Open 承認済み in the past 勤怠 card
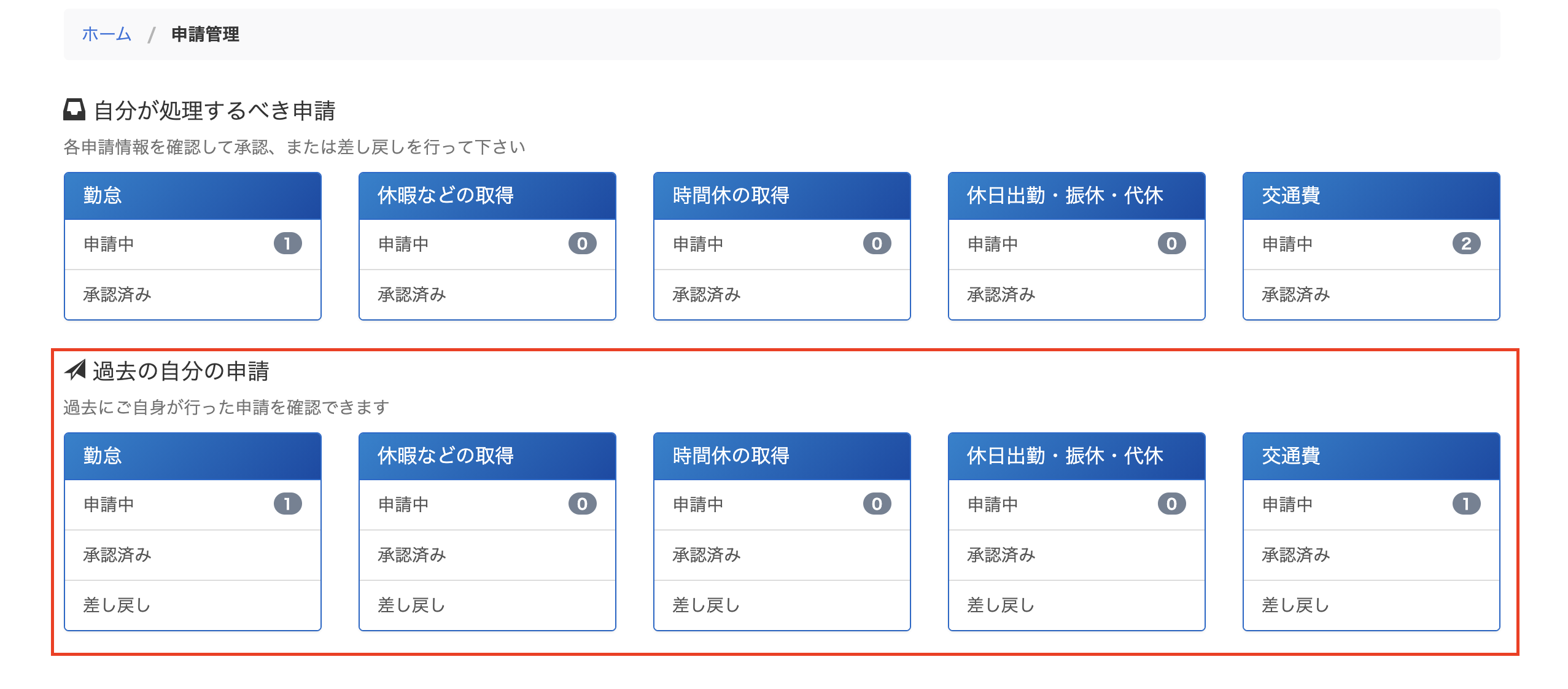This screenshot has width=1568, height=689. [117, 555]
